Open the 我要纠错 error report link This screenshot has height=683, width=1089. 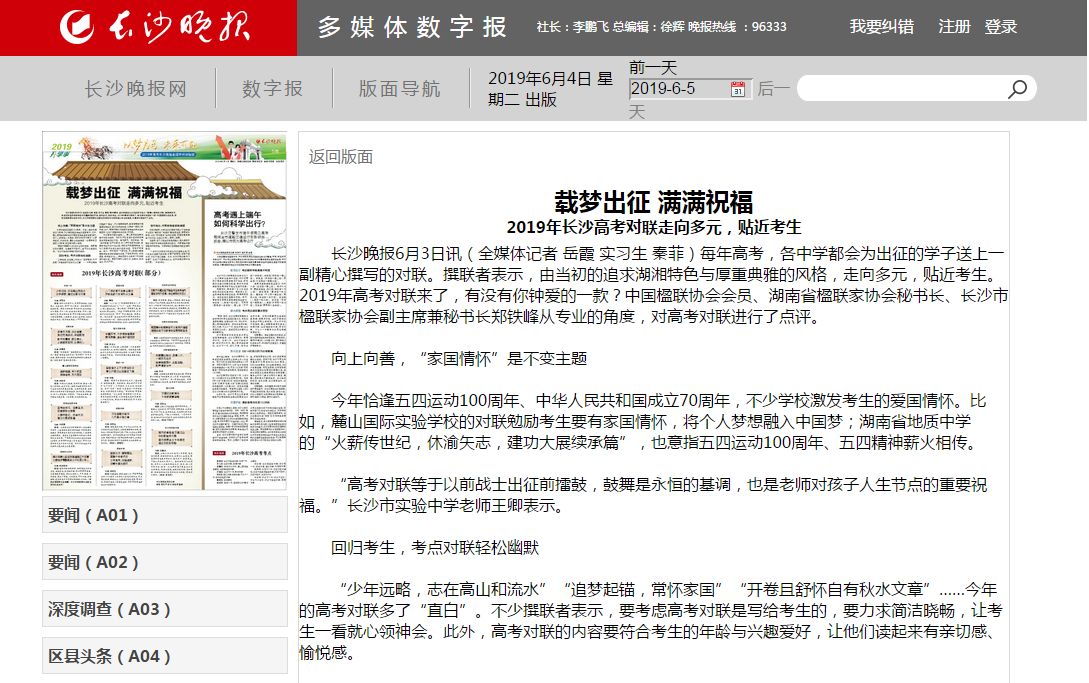click(x=881, y=27)
